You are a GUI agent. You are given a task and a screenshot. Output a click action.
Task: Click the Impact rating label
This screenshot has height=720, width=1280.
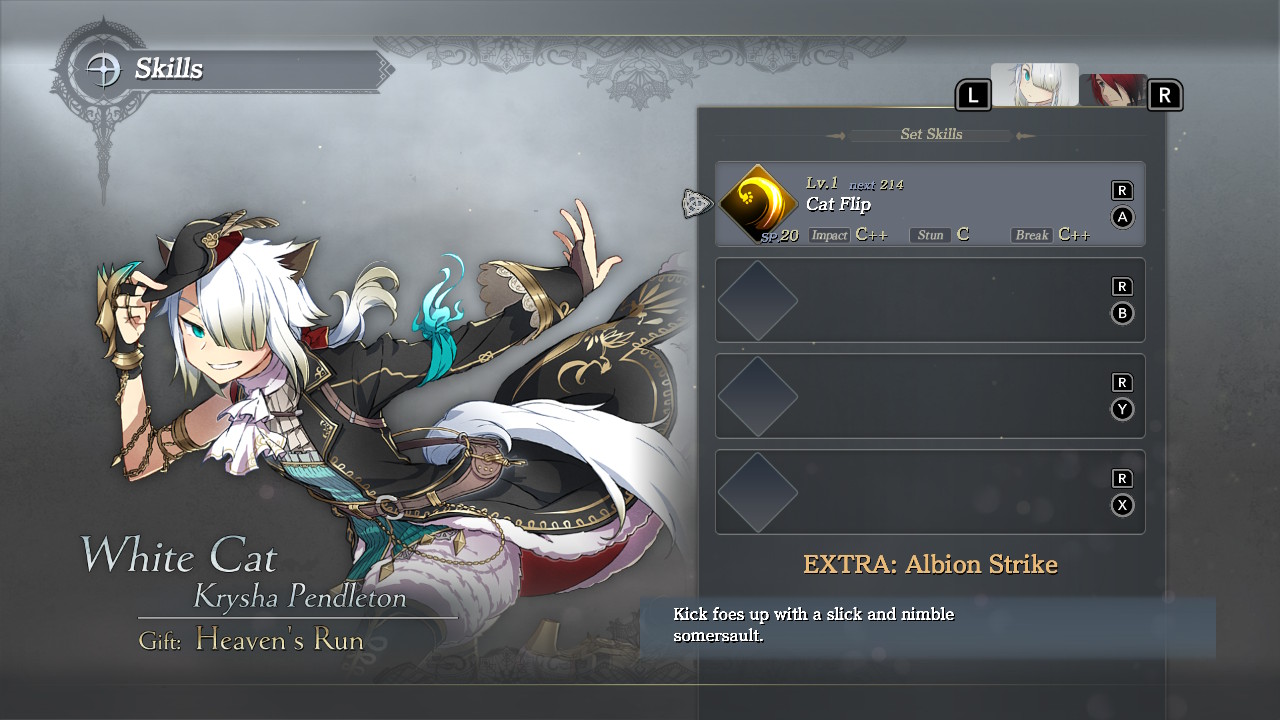829,235
